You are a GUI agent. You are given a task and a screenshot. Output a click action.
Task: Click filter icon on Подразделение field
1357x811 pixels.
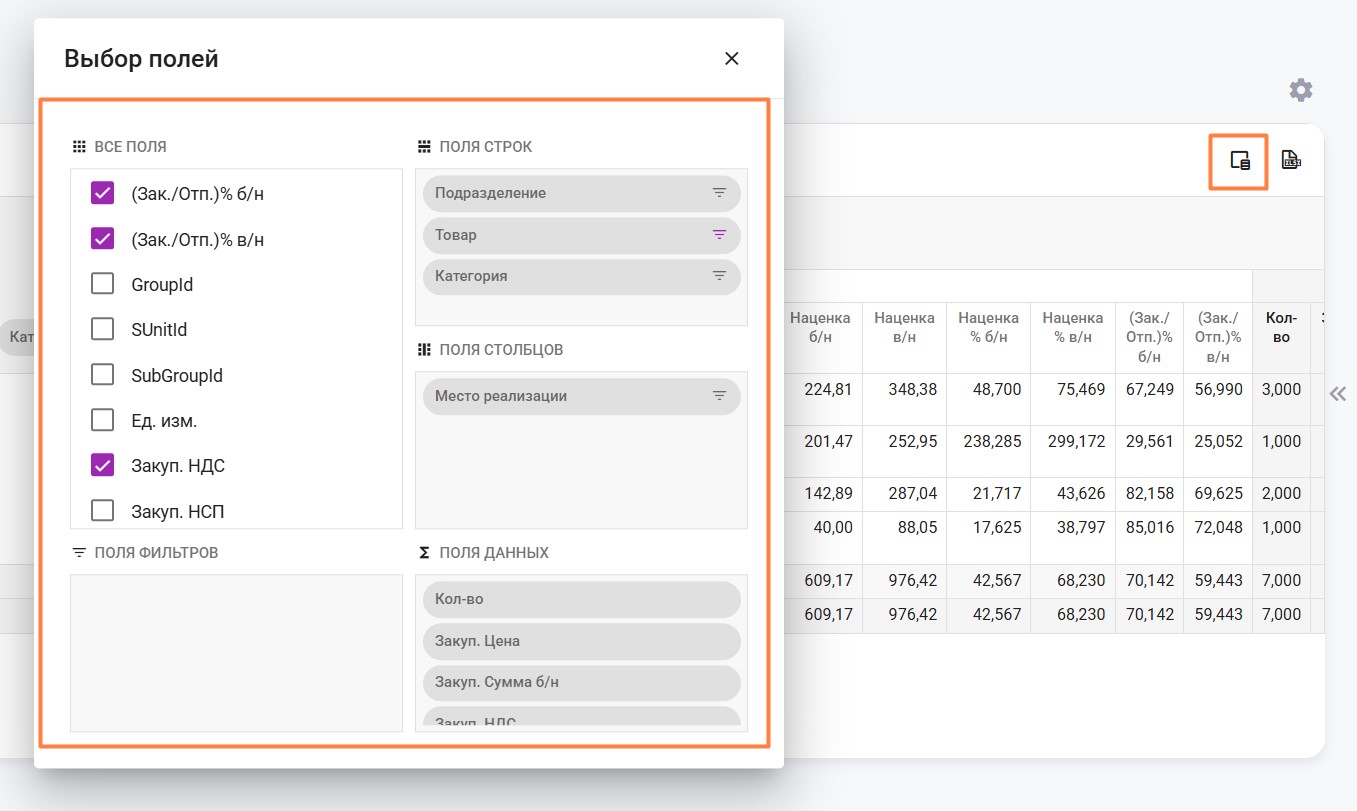(x=719, y=193)
